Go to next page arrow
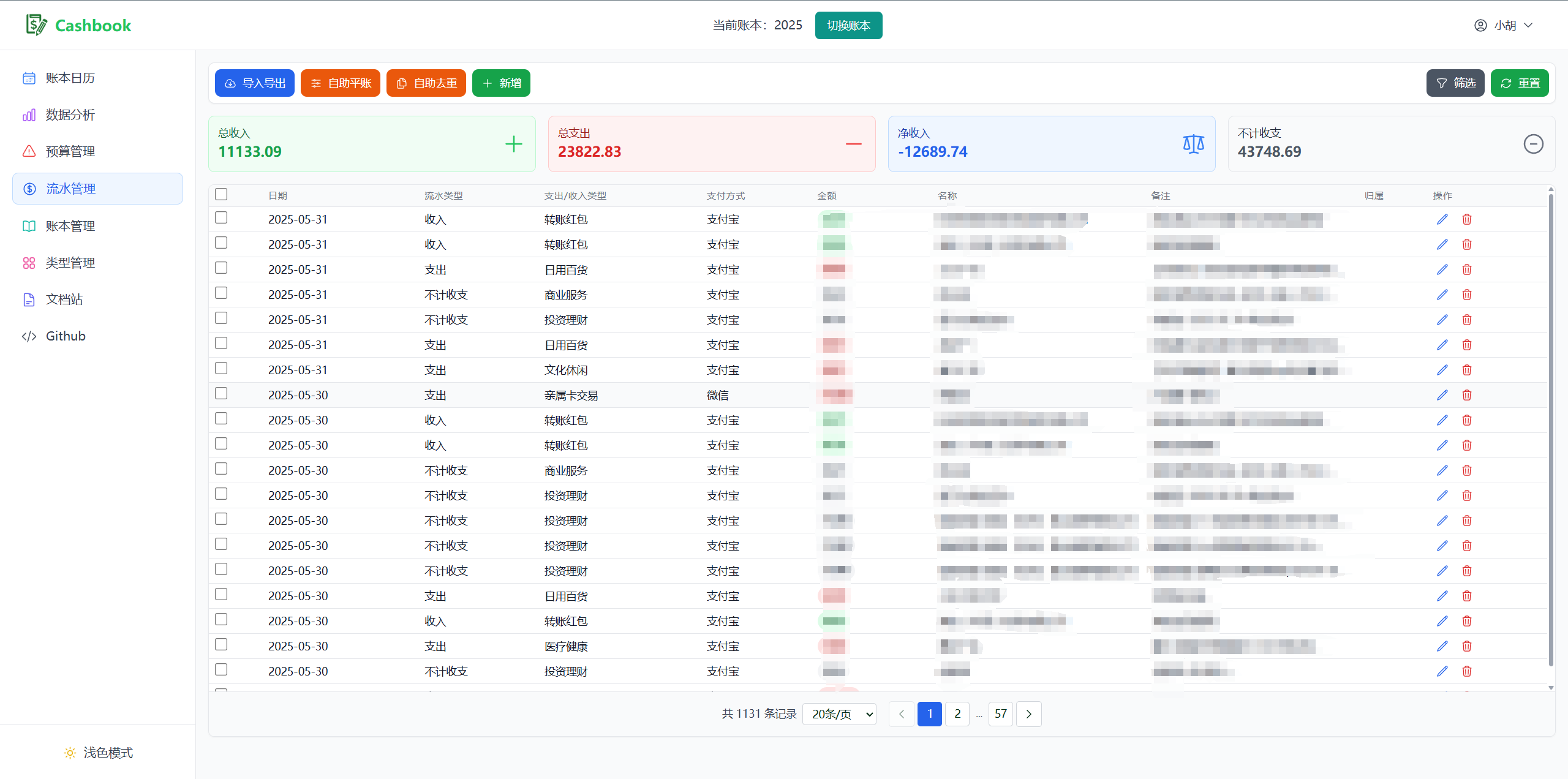Viewport: 1568px width, 779px height. click(x=1029, y=714)
